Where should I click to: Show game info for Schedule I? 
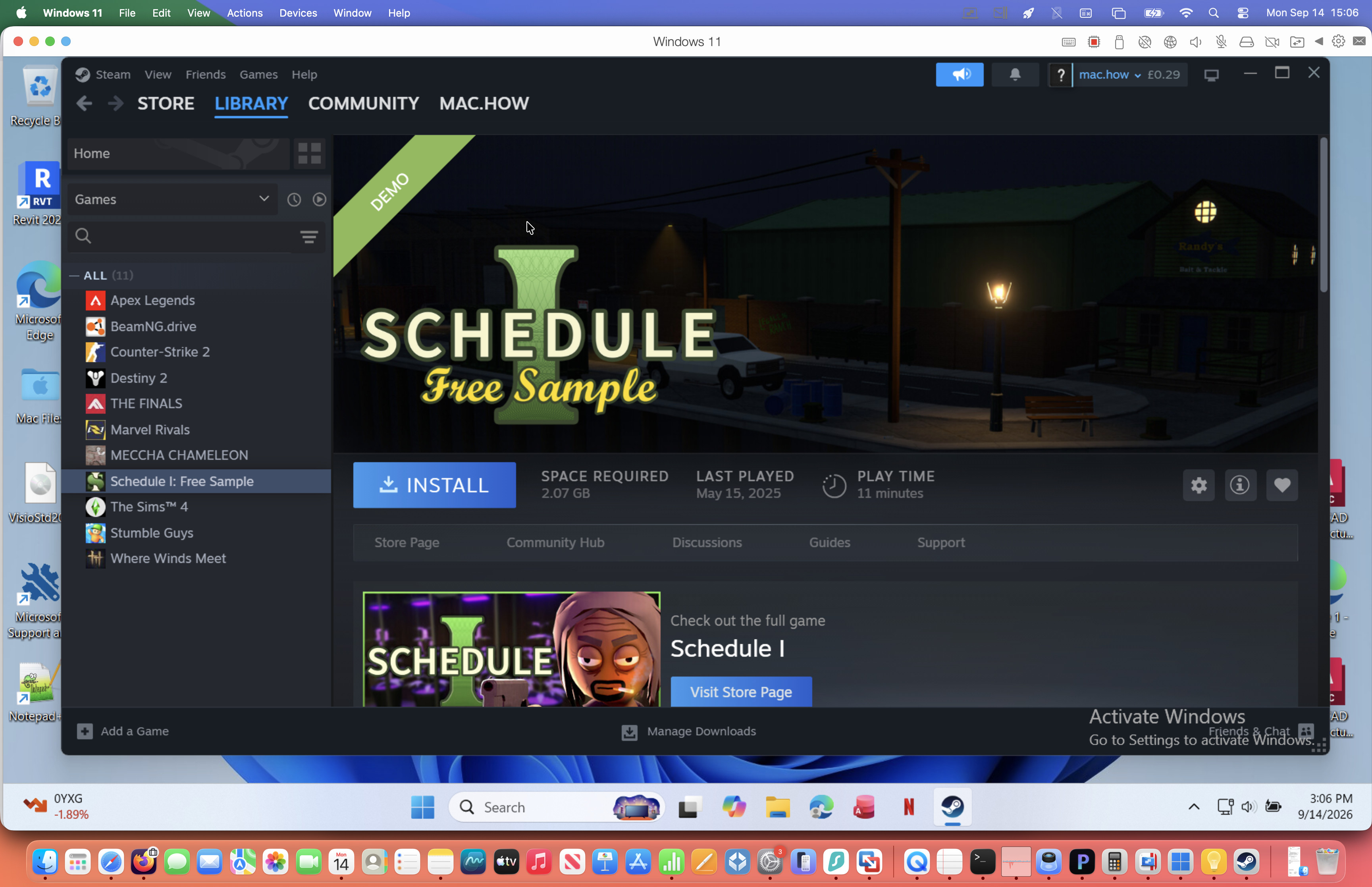1240,485
